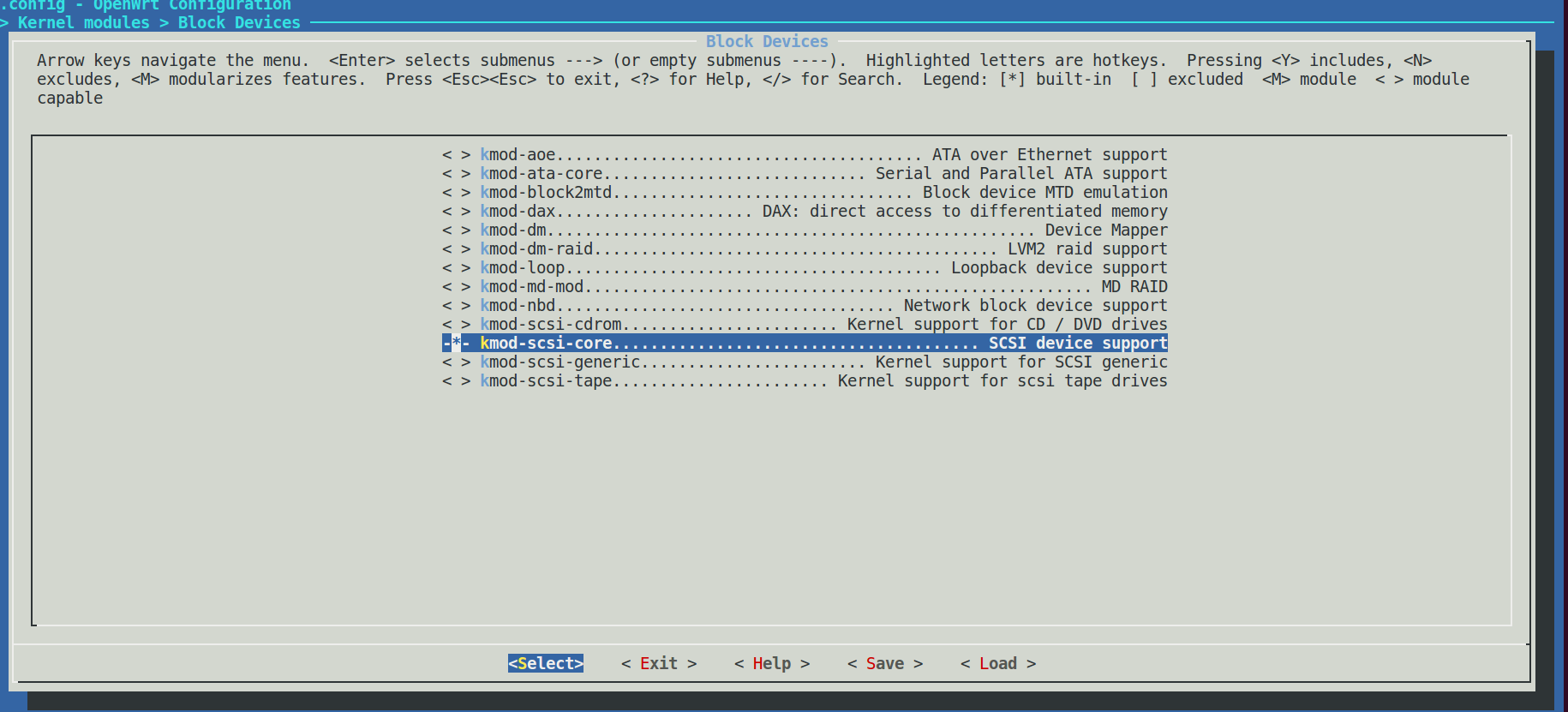Click the 'SCSI device support' description
The width and height of the screenshot is (1568, 712).
pyautogui.click(x=1078, y=344)
